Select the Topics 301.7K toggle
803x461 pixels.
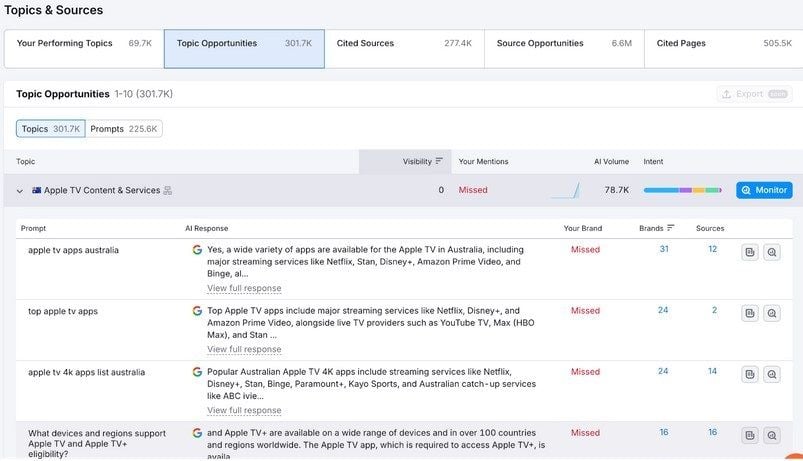pyautogui.click(x=51, y=129)
